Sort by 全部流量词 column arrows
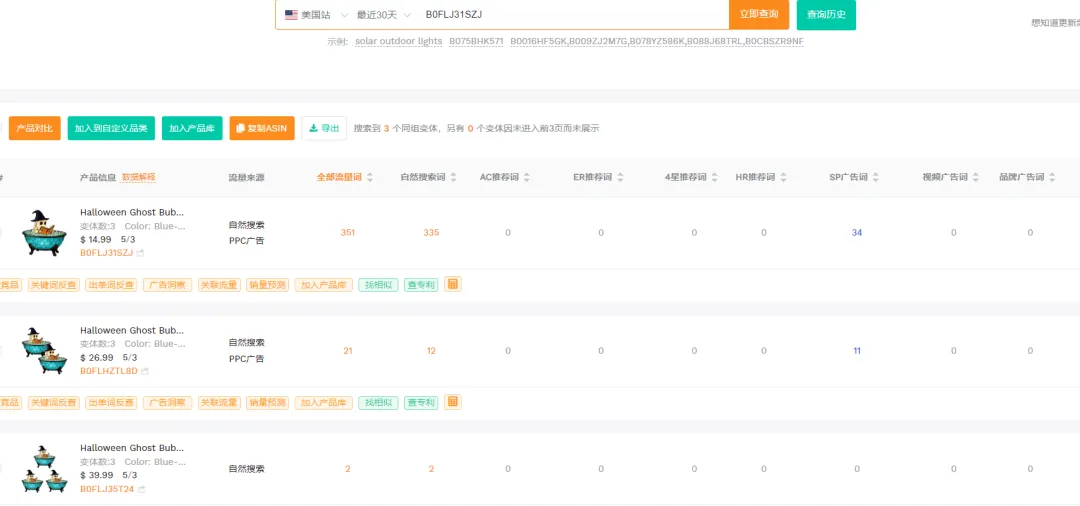1080x506 pixels. pyautogui.click(x=369, y=178)
